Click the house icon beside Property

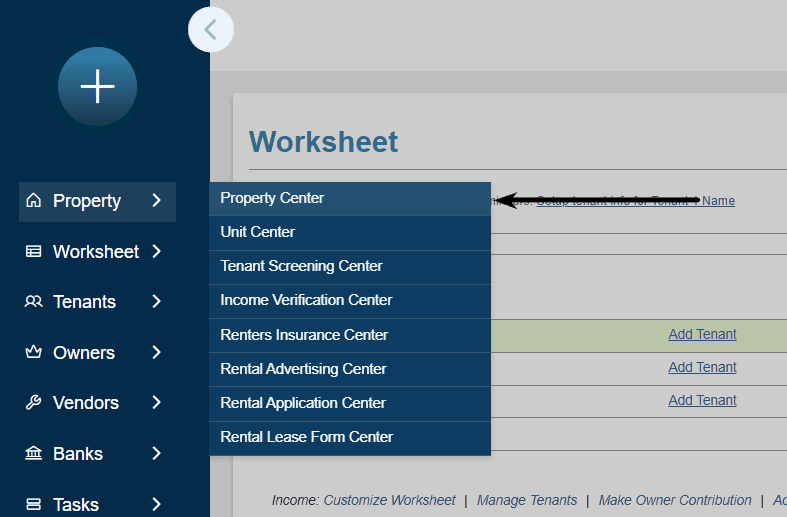(x=34, y=201)
